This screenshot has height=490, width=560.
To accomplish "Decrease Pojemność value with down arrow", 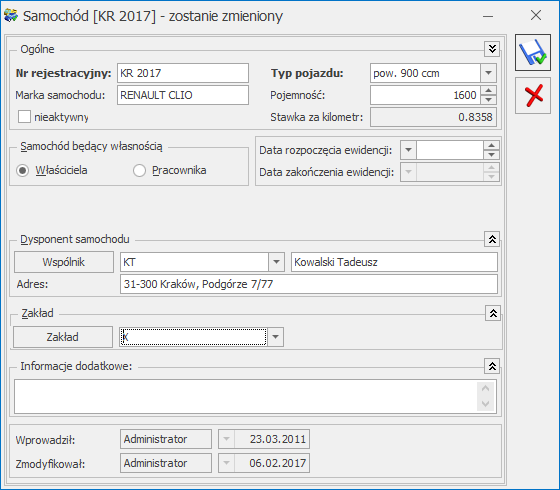I will 489,100.
